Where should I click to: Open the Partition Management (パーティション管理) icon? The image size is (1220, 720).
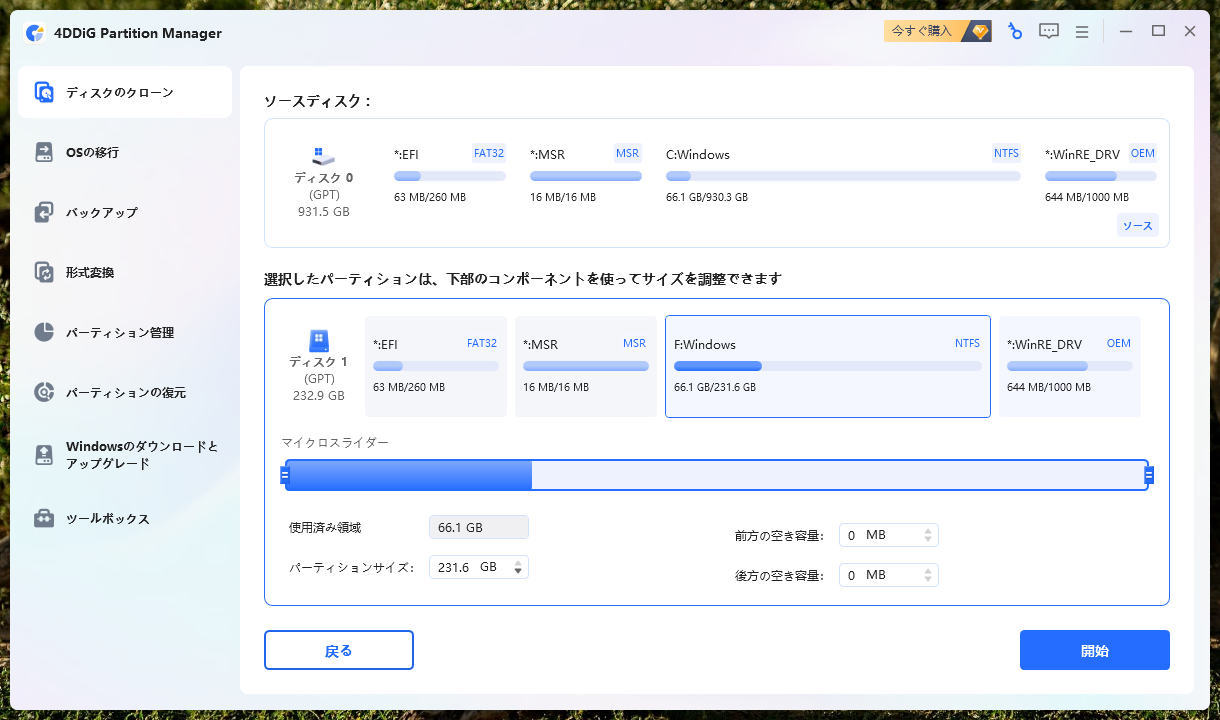pos(44,332)
